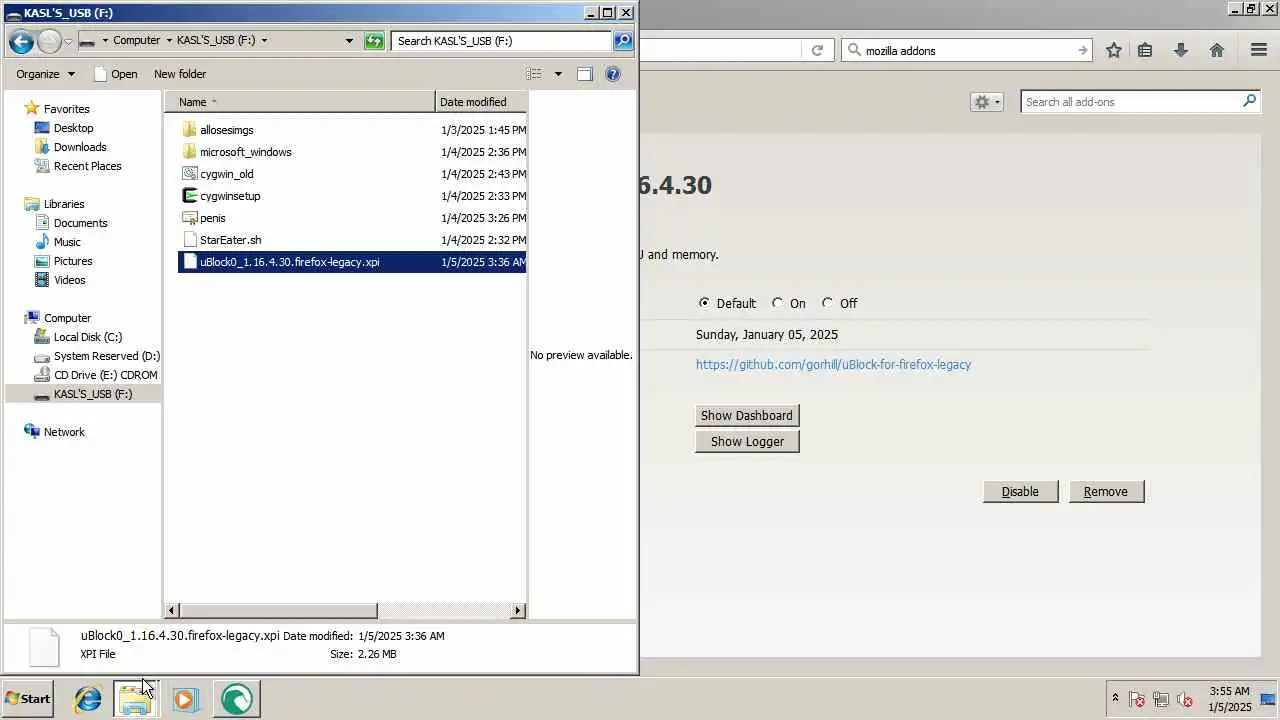This screenshot has height=720, width=1280.
Task: Click the Explorer search magnifier icon
Action: (x=623, y=41)
